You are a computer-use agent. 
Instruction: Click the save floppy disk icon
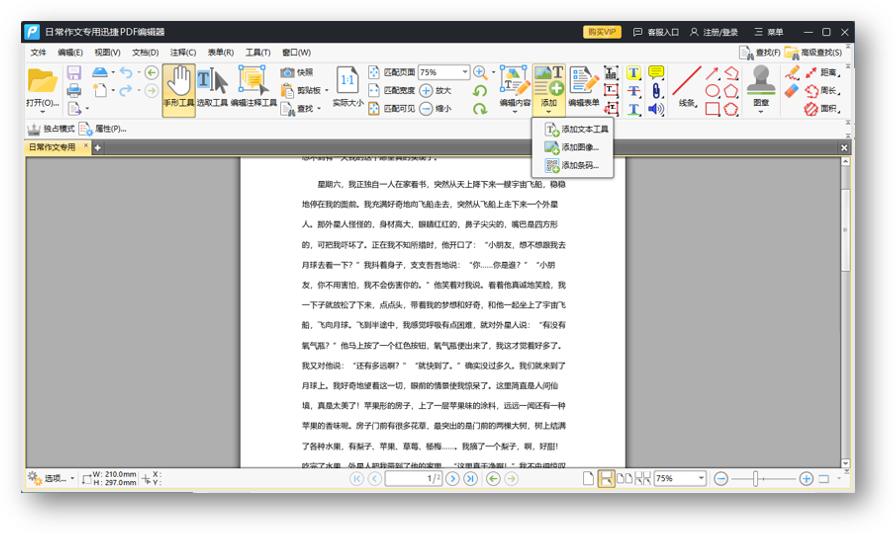coord(74,73)
